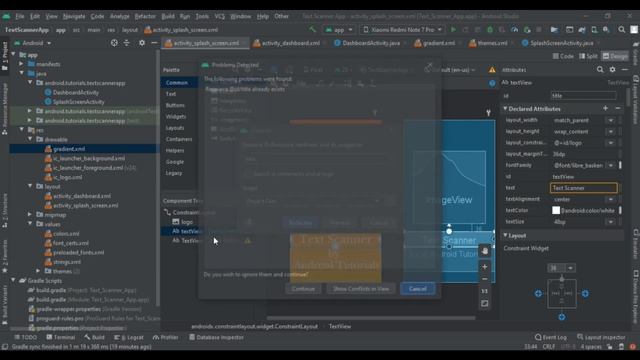The image size is (640, 360).
Task: Open the Event Log
Action: [x=551, y=337]
